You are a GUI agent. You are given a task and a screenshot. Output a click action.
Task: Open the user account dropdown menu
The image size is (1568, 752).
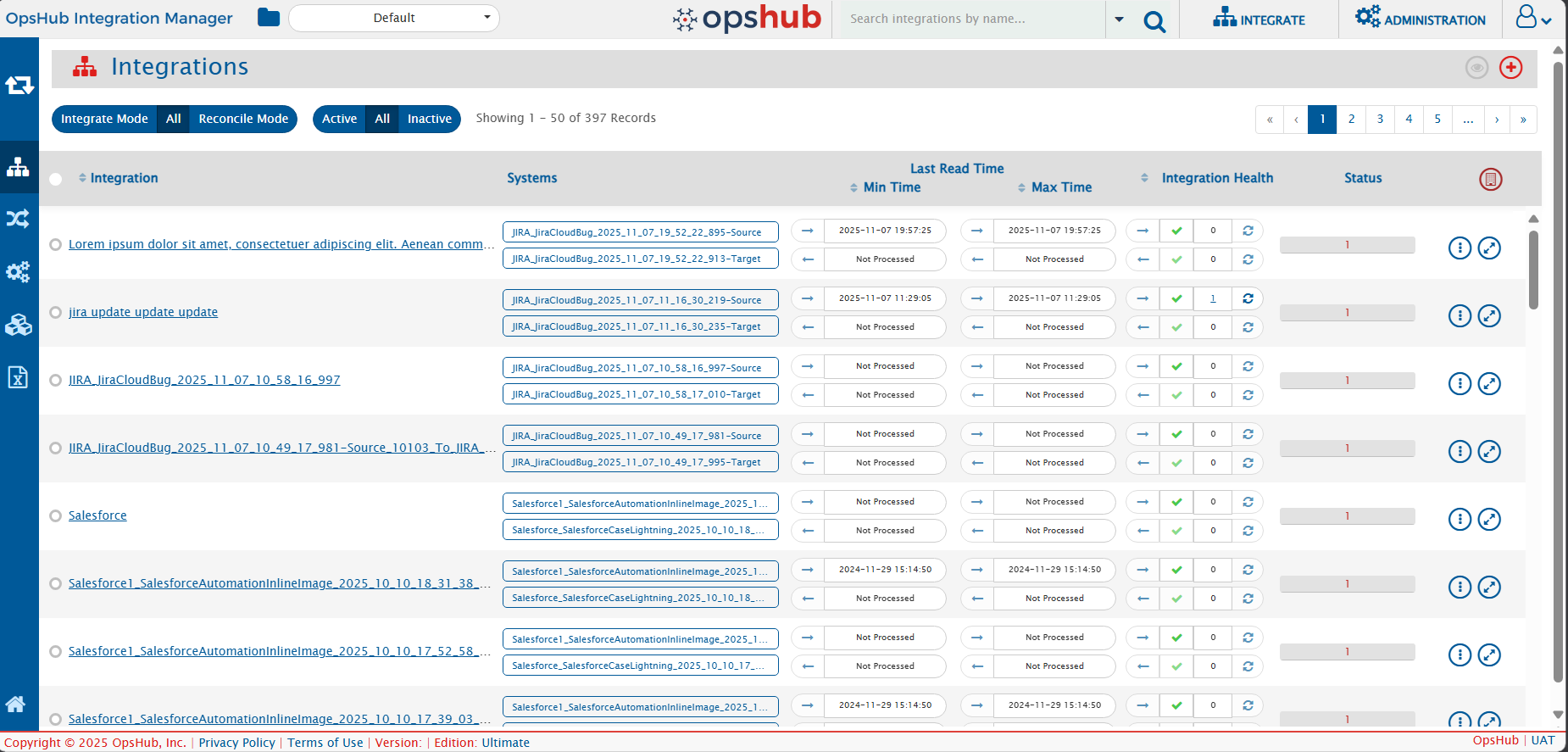point(1533,19)
